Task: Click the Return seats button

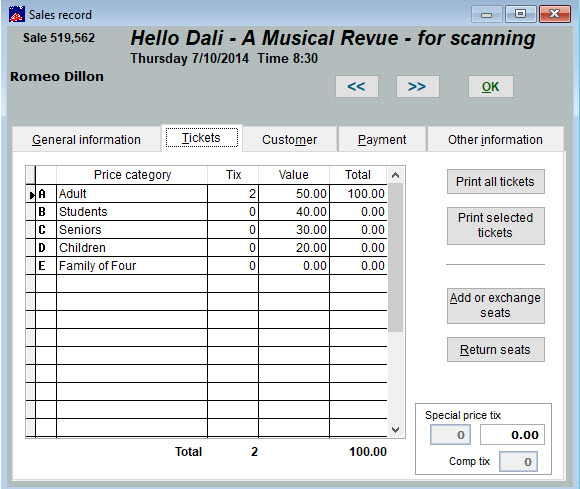Action: click(496, 350)
